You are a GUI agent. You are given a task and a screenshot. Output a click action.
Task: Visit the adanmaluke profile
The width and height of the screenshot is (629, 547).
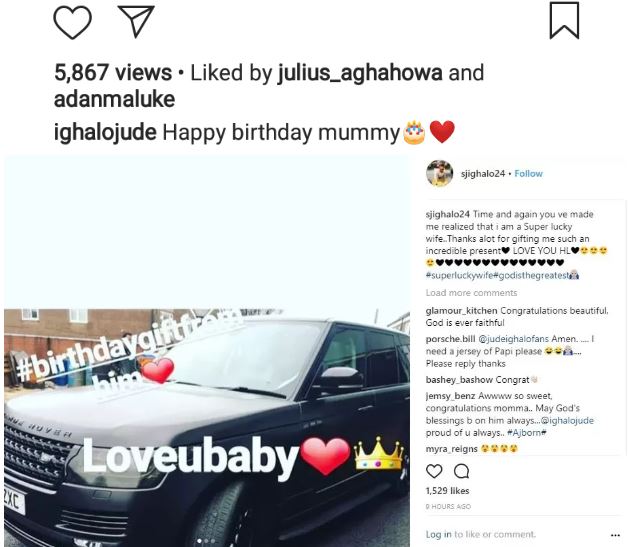click(114, 99)
